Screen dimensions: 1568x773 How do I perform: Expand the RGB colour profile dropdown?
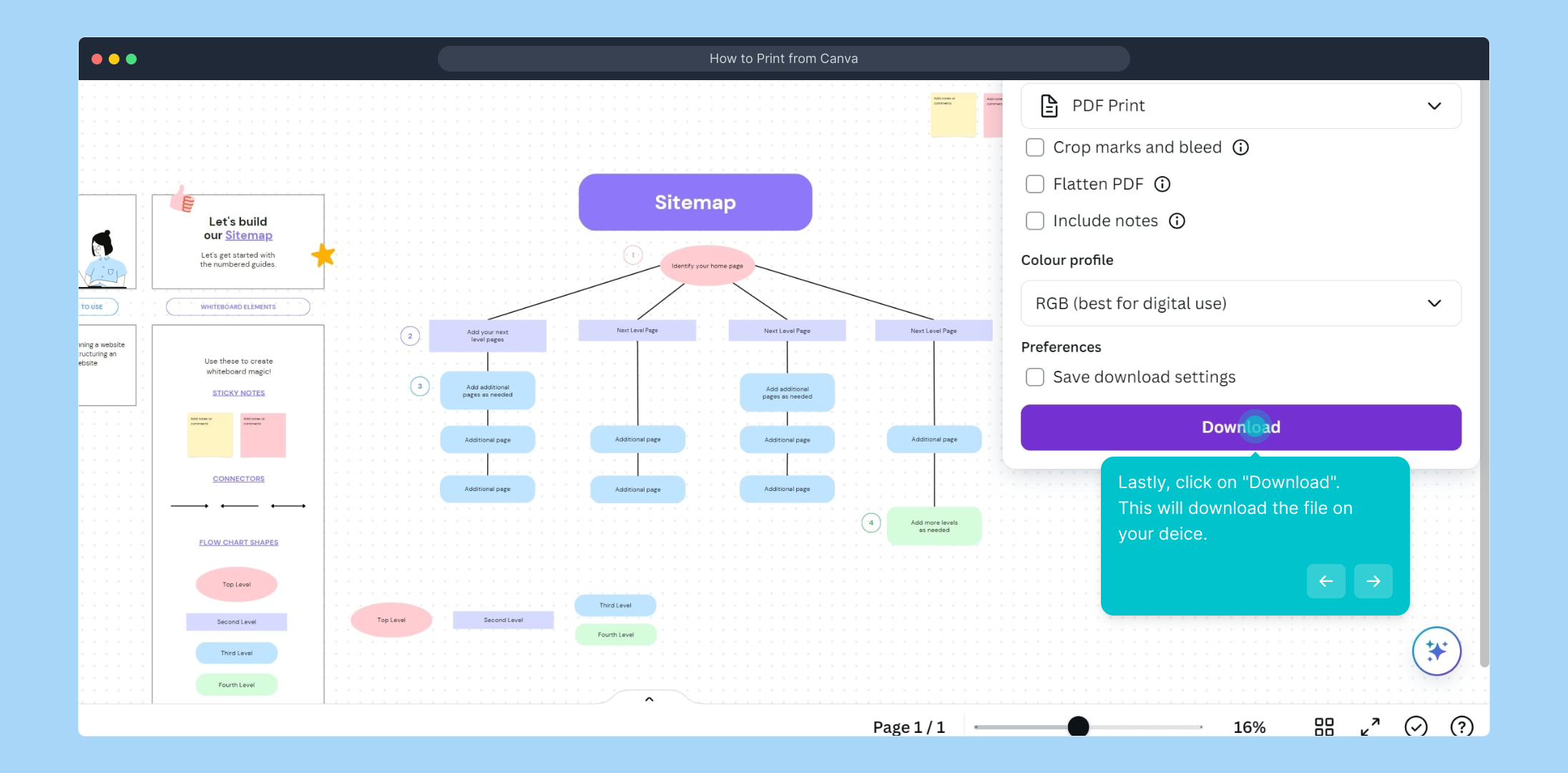click(x=1240, y=303)
